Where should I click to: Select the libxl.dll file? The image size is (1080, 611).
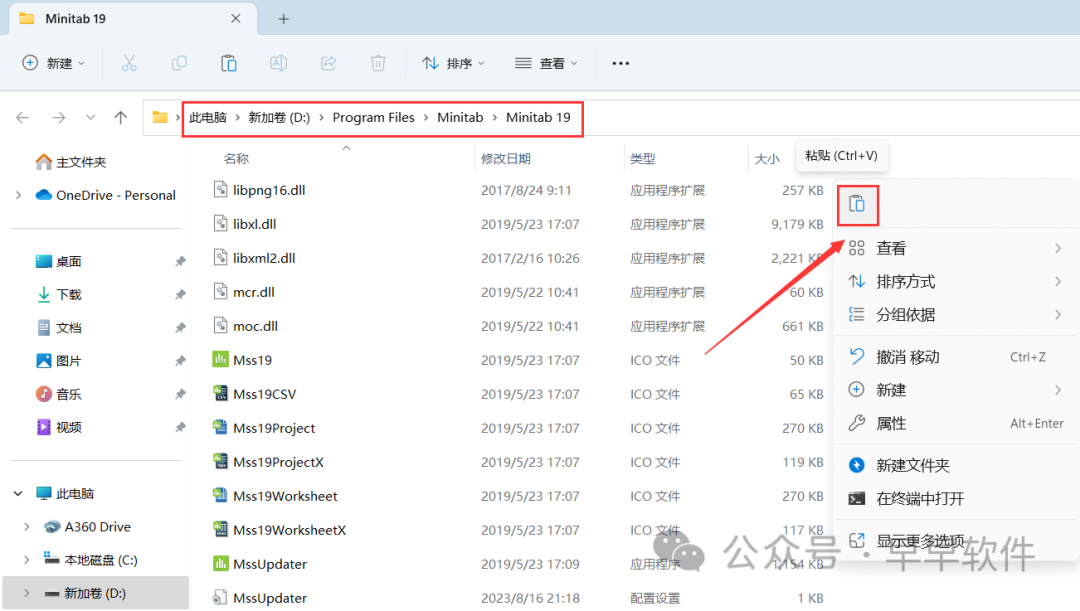(254, 224)
